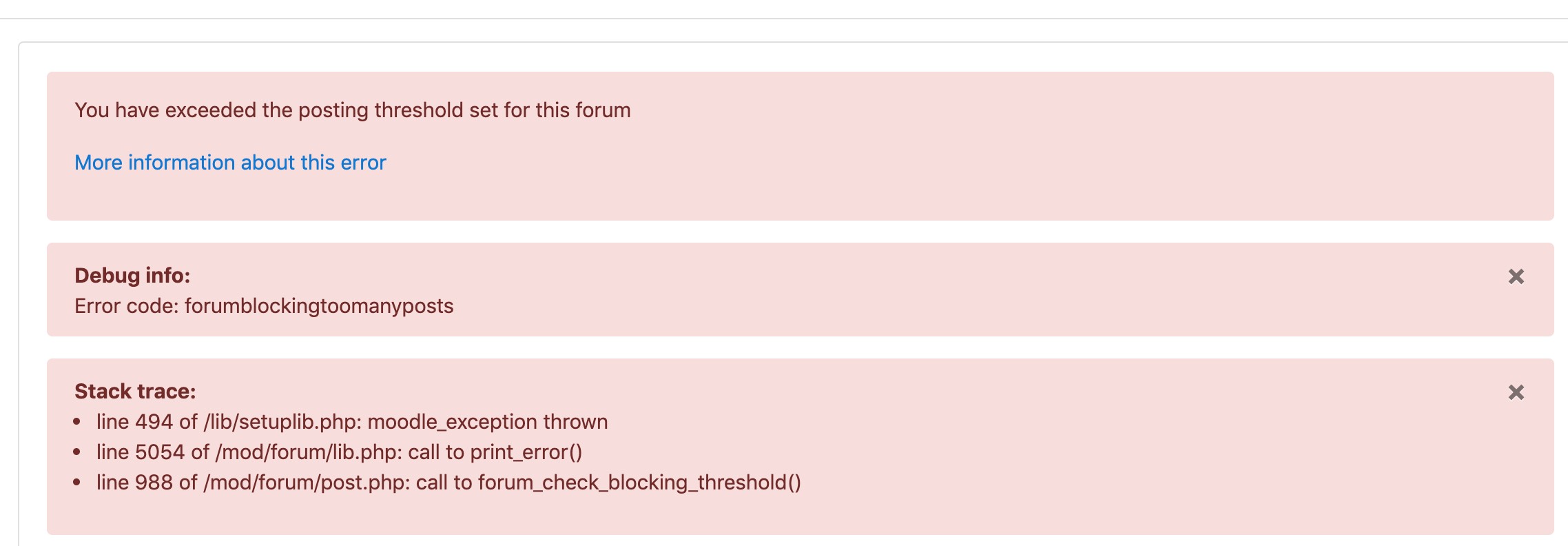This screenshot has width=1568, height=546.
Task: Click the print_error() function name
Action: pyautogui.click(x=526, y=452)
